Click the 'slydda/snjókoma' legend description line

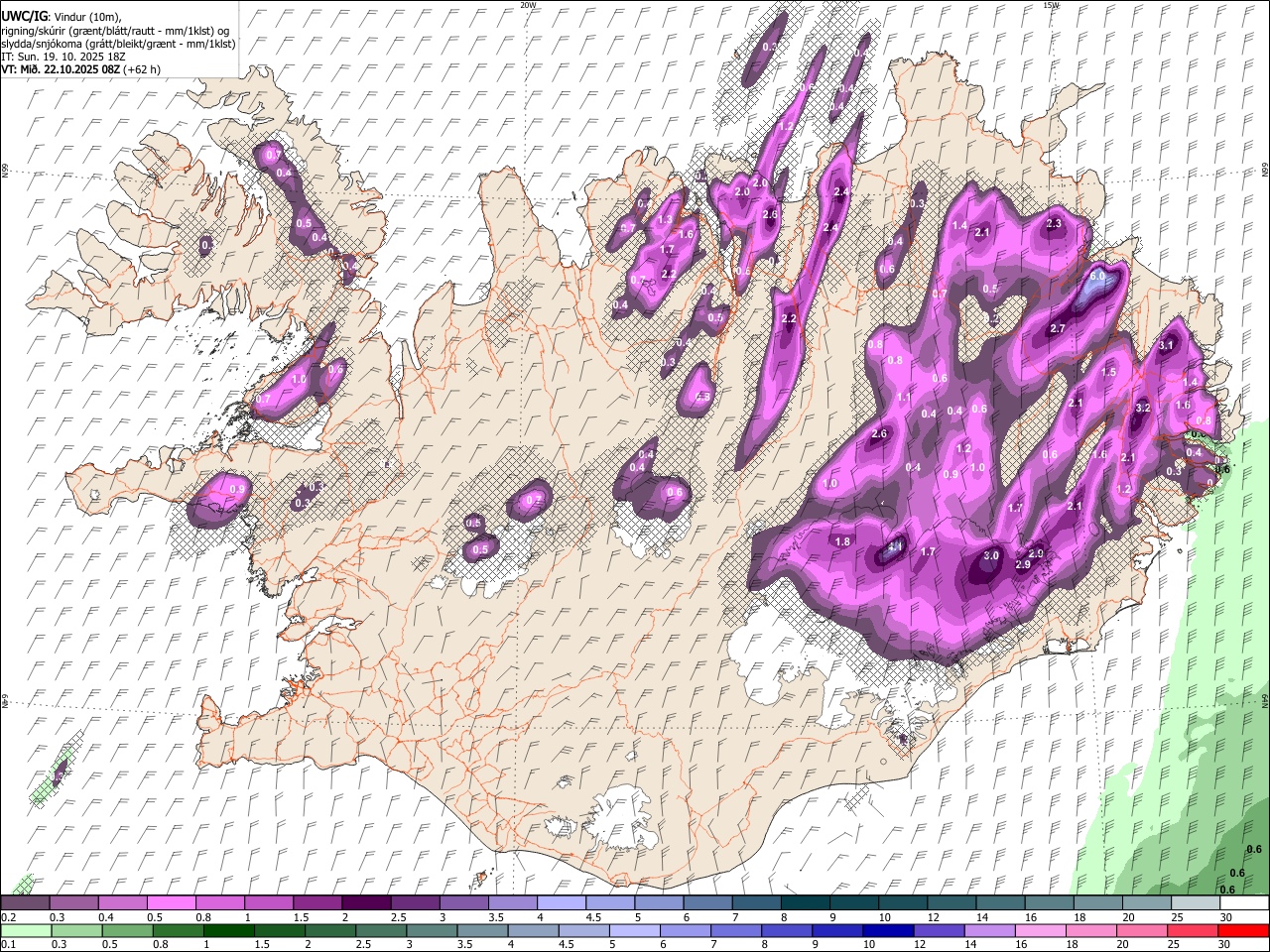[x=118, y=44]
